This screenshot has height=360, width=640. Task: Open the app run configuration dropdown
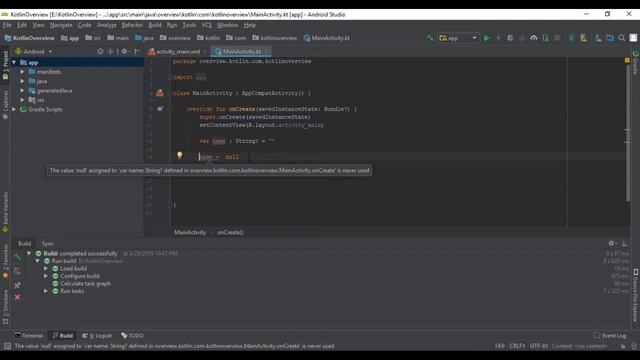pos(458,38)
